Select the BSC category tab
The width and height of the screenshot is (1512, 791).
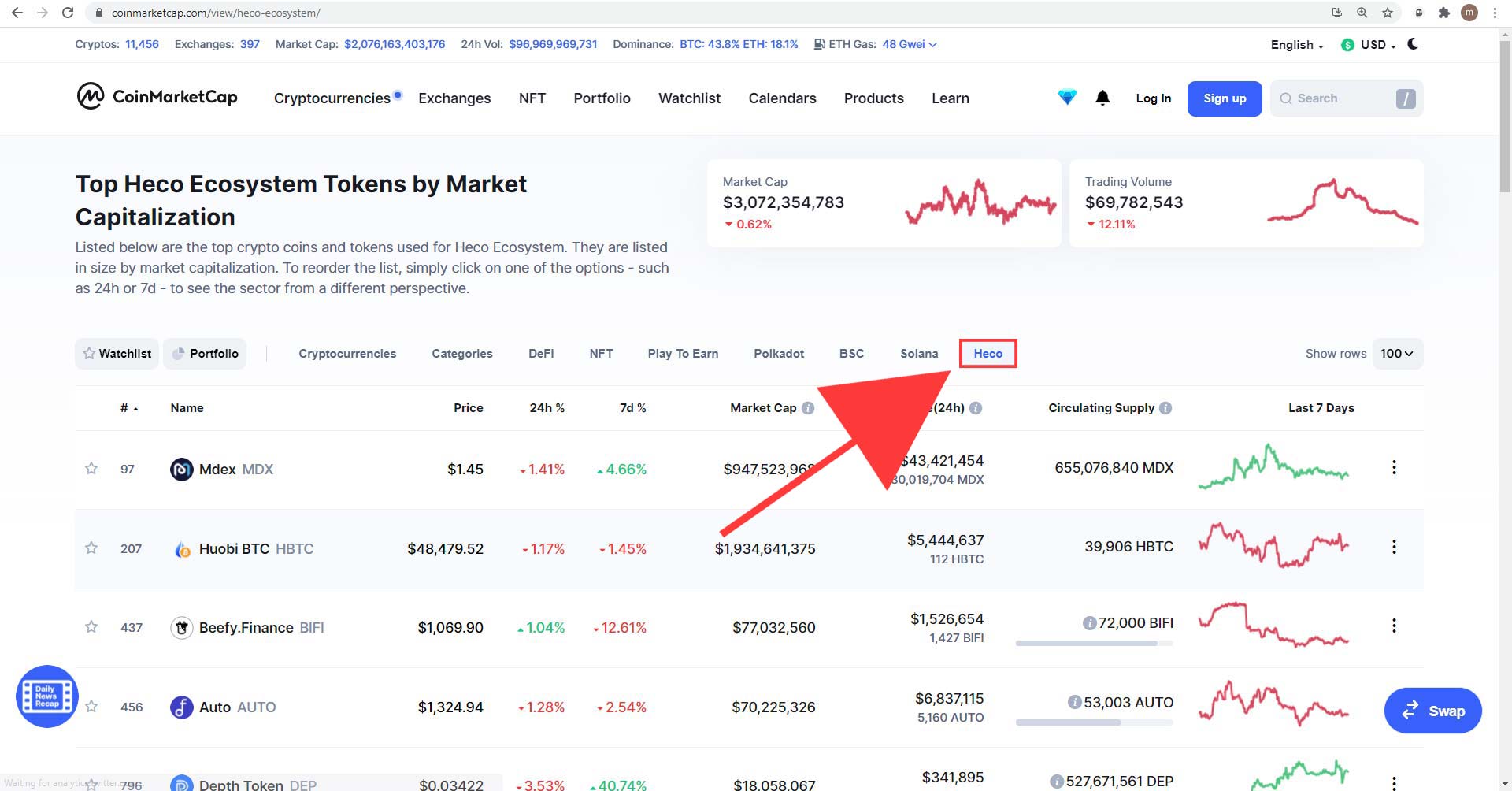coord(851,354)
